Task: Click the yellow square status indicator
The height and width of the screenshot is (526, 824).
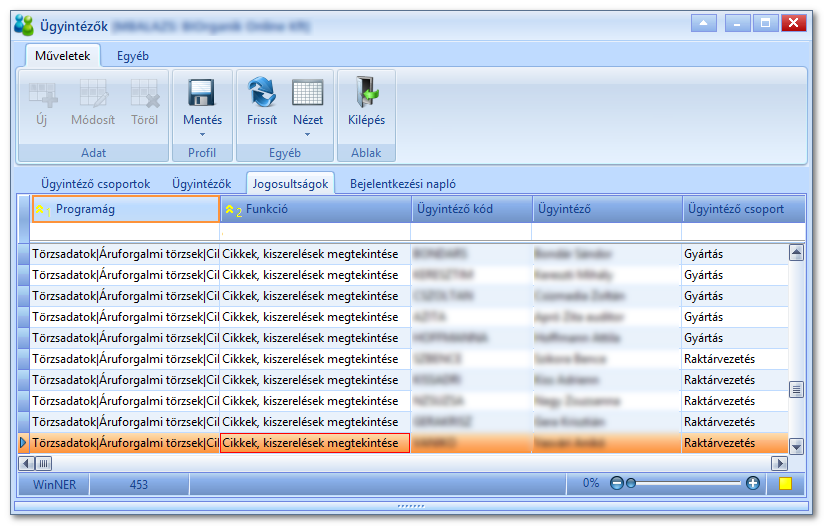Action: (x=785, y=483)
